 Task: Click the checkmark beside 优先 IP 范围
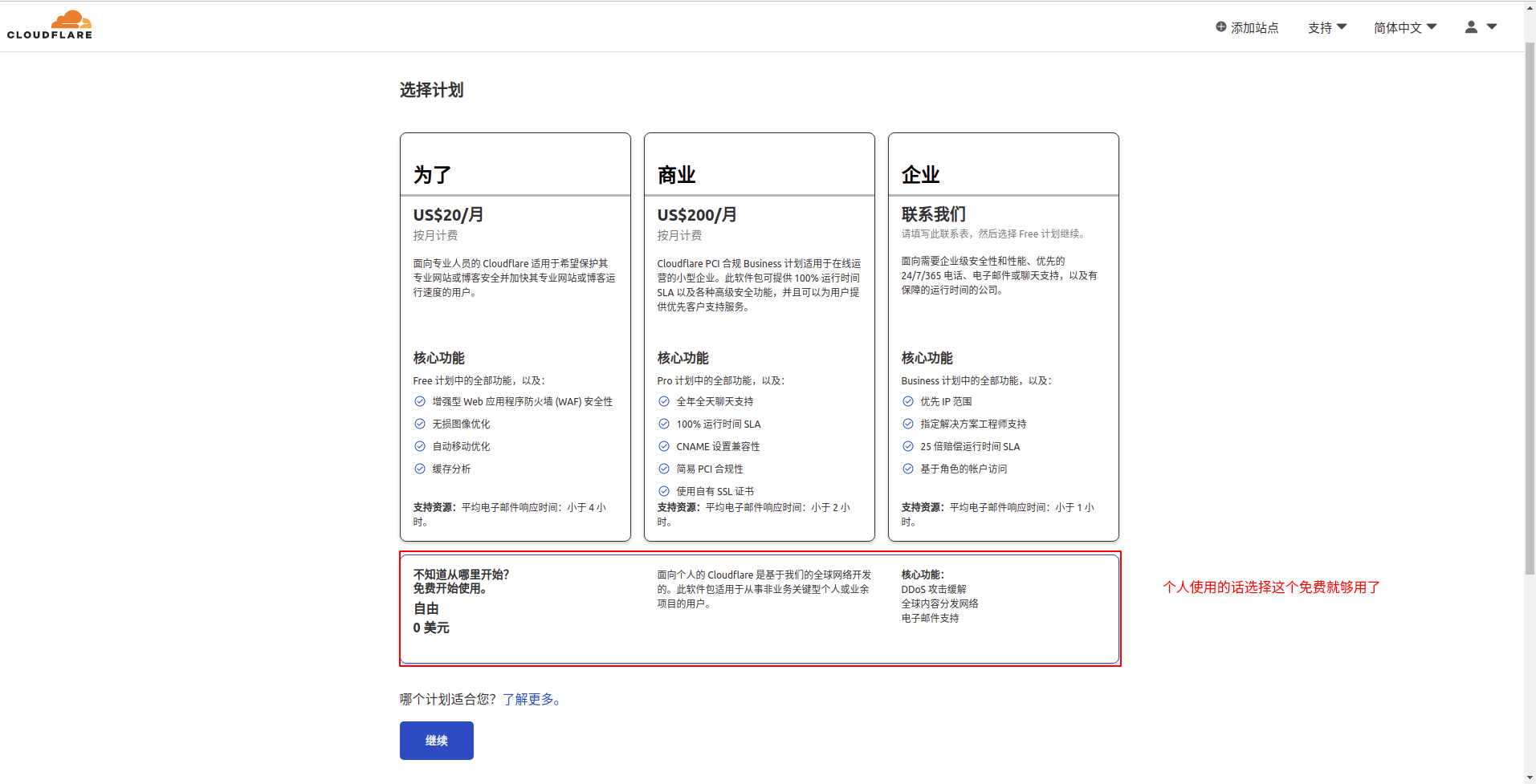coord(908,401)
